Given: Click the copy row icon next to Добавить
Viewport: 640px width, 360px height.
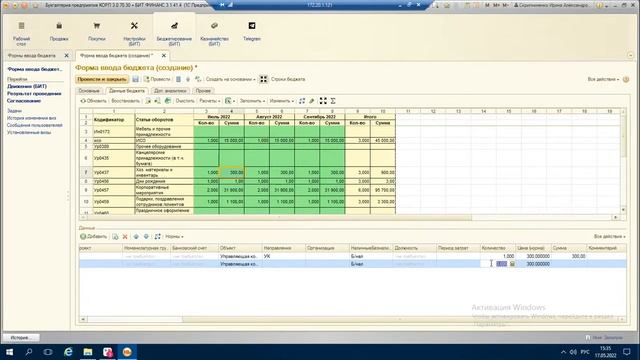Looking at the screenshot, I should (x=115, y=237).
